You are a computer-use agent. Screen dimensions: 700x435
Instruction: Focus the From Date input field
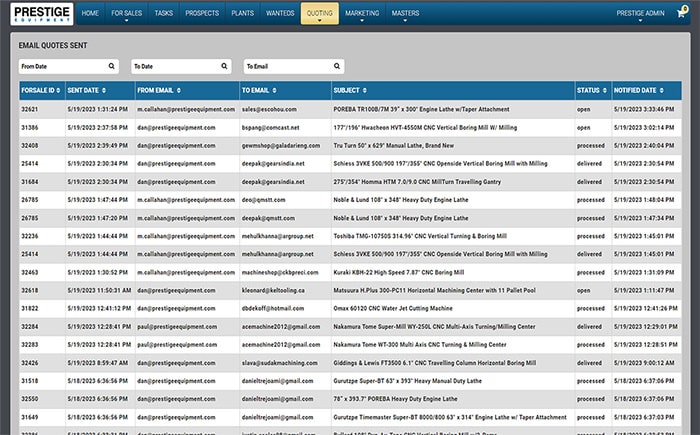68,66
